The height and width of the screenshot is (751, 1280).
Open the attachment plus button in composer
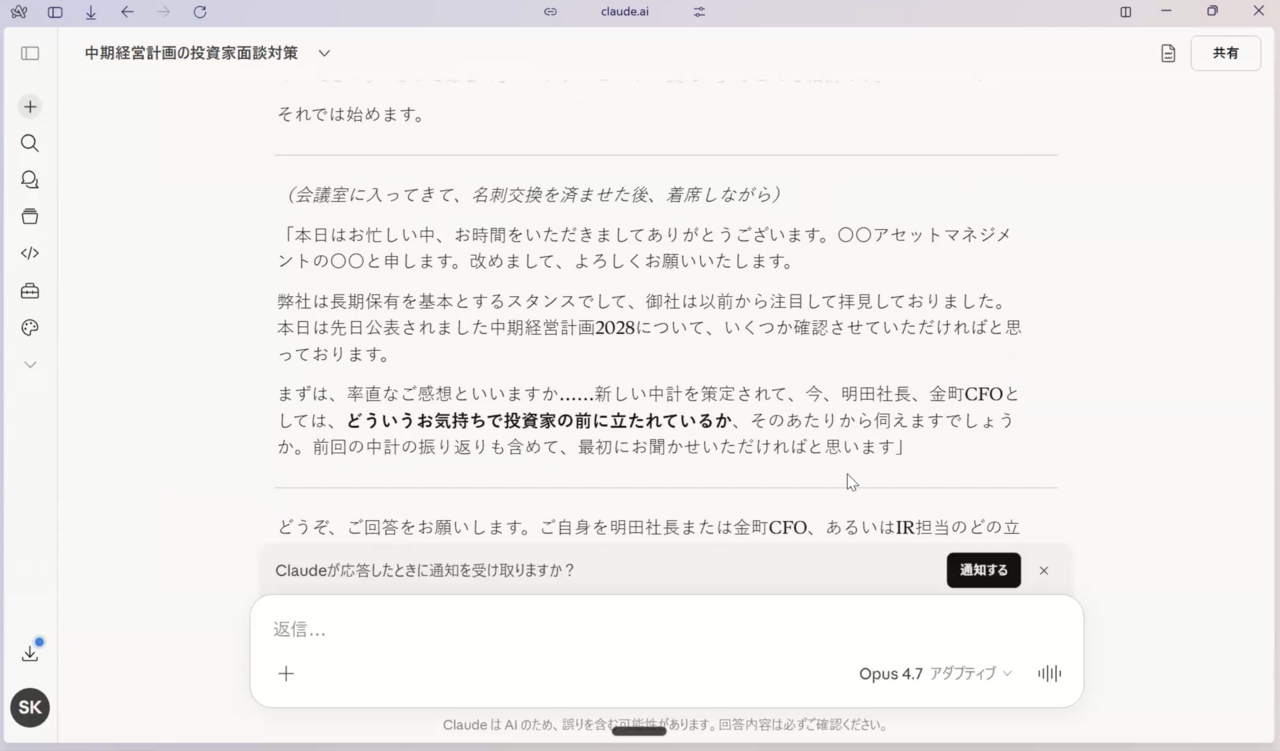(286, 673)
